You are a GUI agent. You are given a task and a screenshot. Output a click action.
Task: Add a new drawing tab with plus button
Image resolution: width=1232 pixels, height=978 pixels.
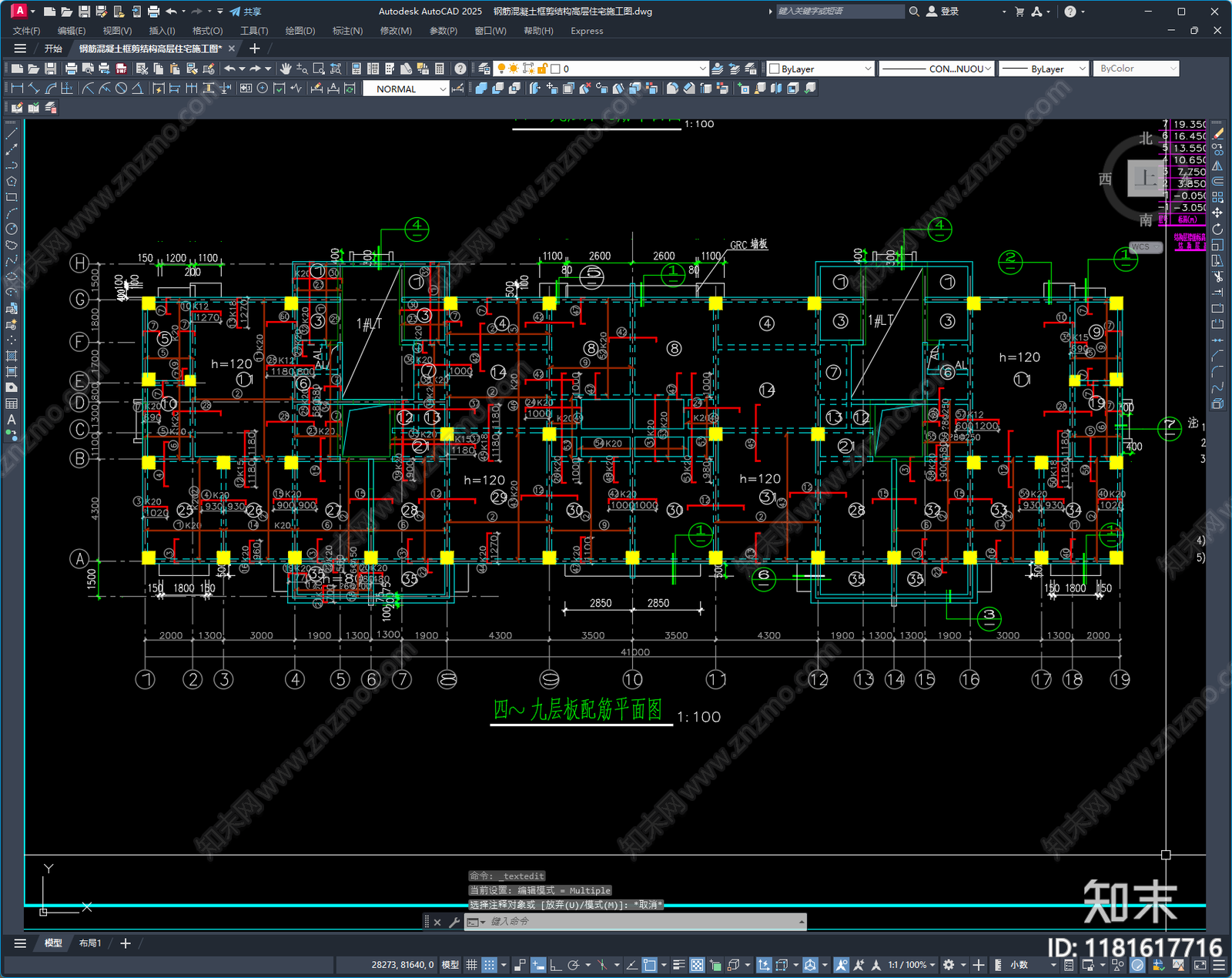pos(255,49)
